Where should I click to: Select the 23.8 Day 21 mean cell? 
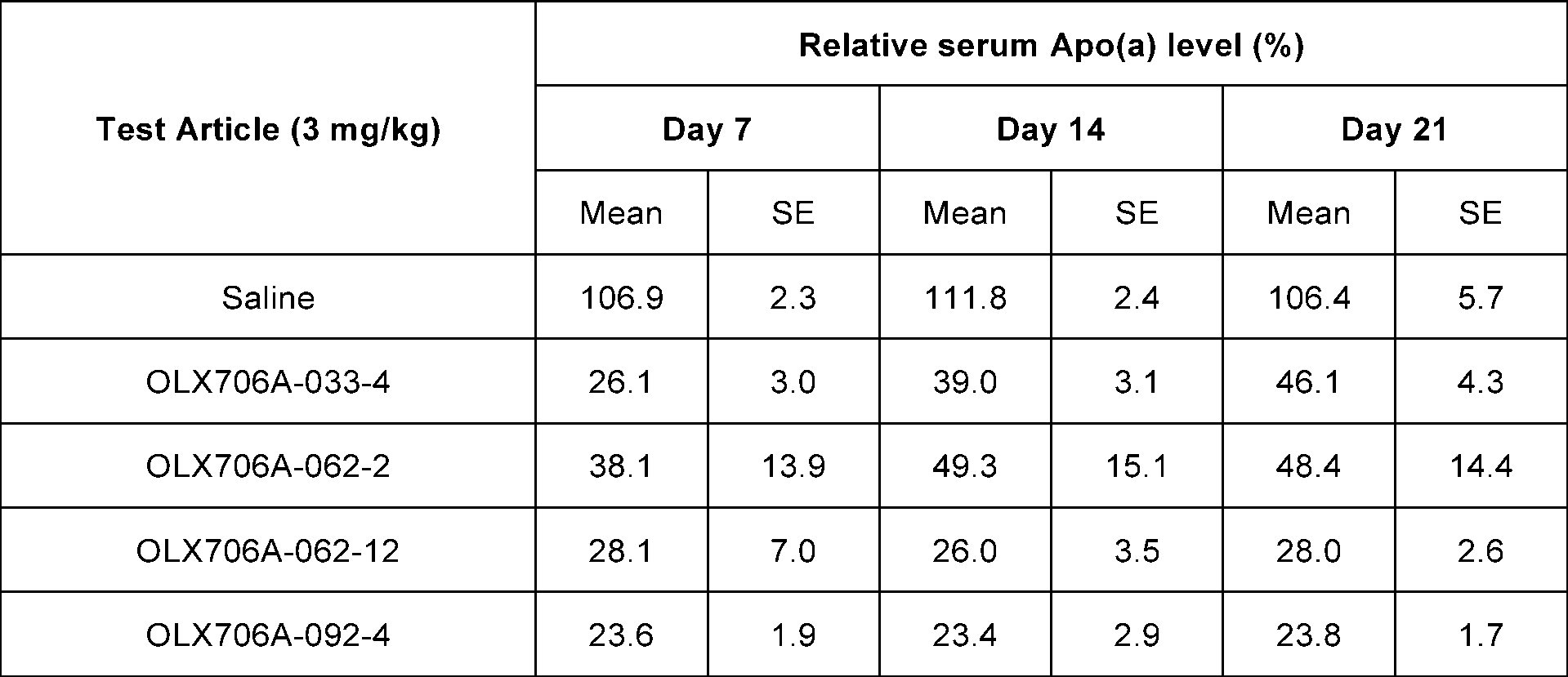click(x=1308, y=635)
